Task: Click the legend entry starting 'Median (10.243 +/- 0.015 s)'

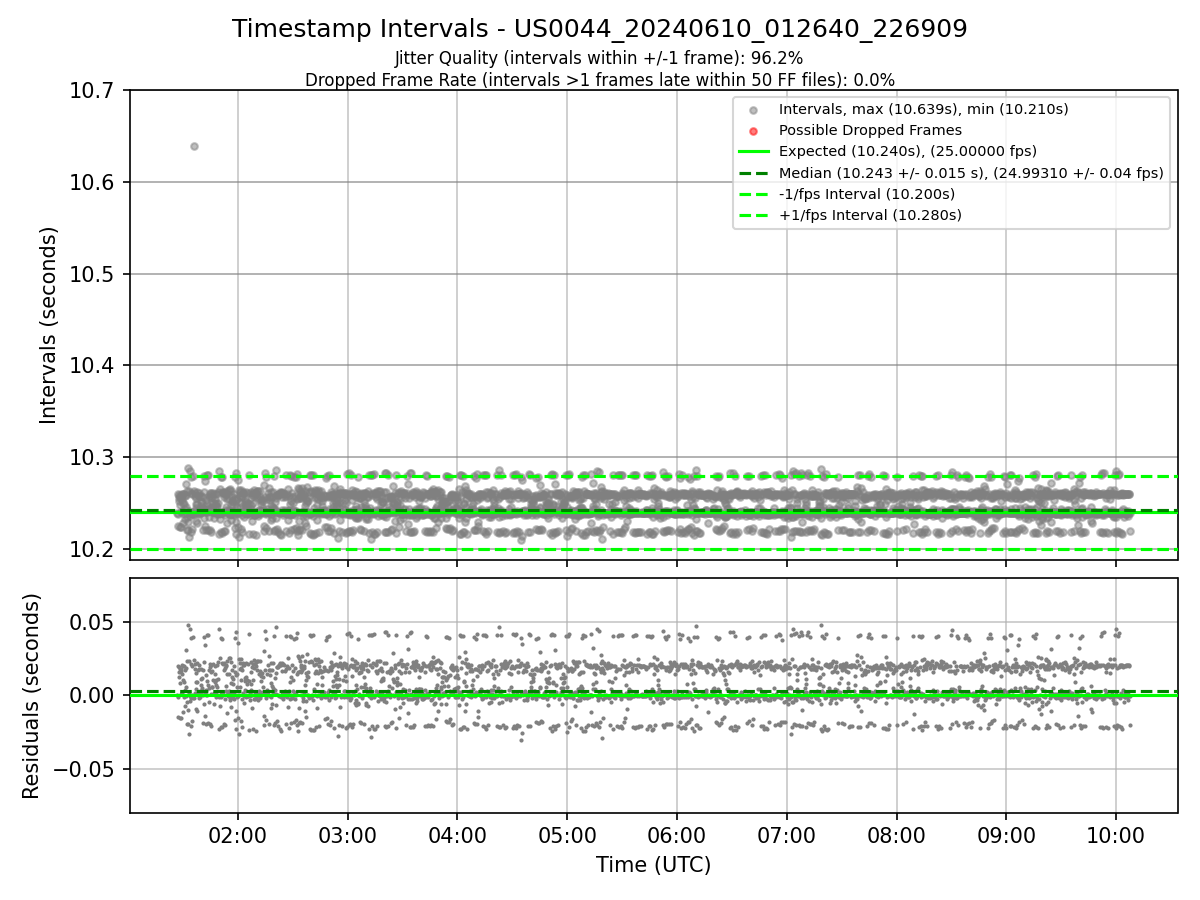Action: click(971, 173)
